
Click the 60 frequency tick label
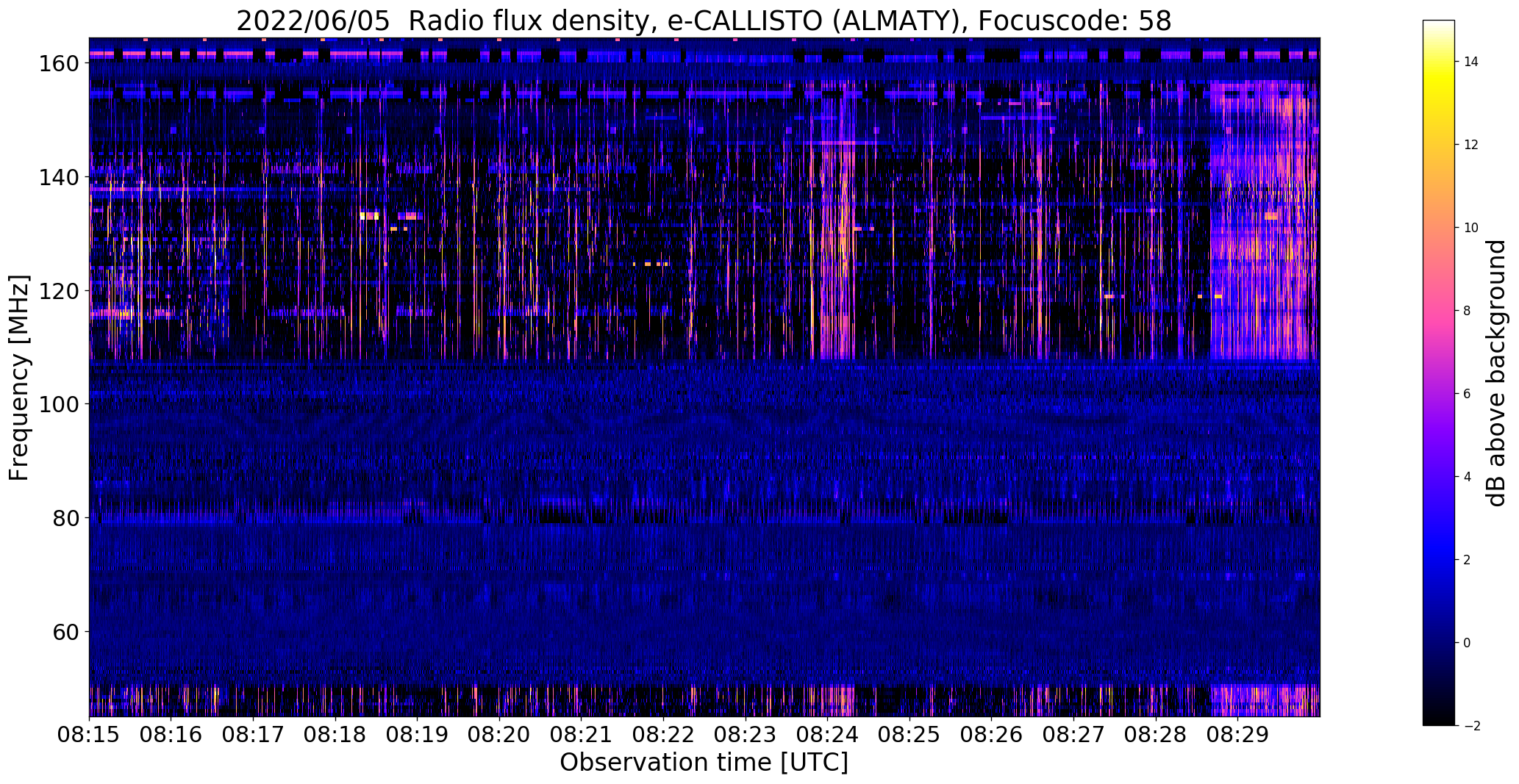65,632
